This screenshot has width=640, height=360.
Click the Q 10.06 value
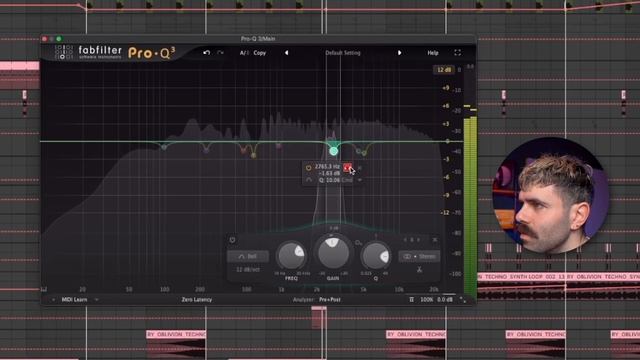pos(329,180)
